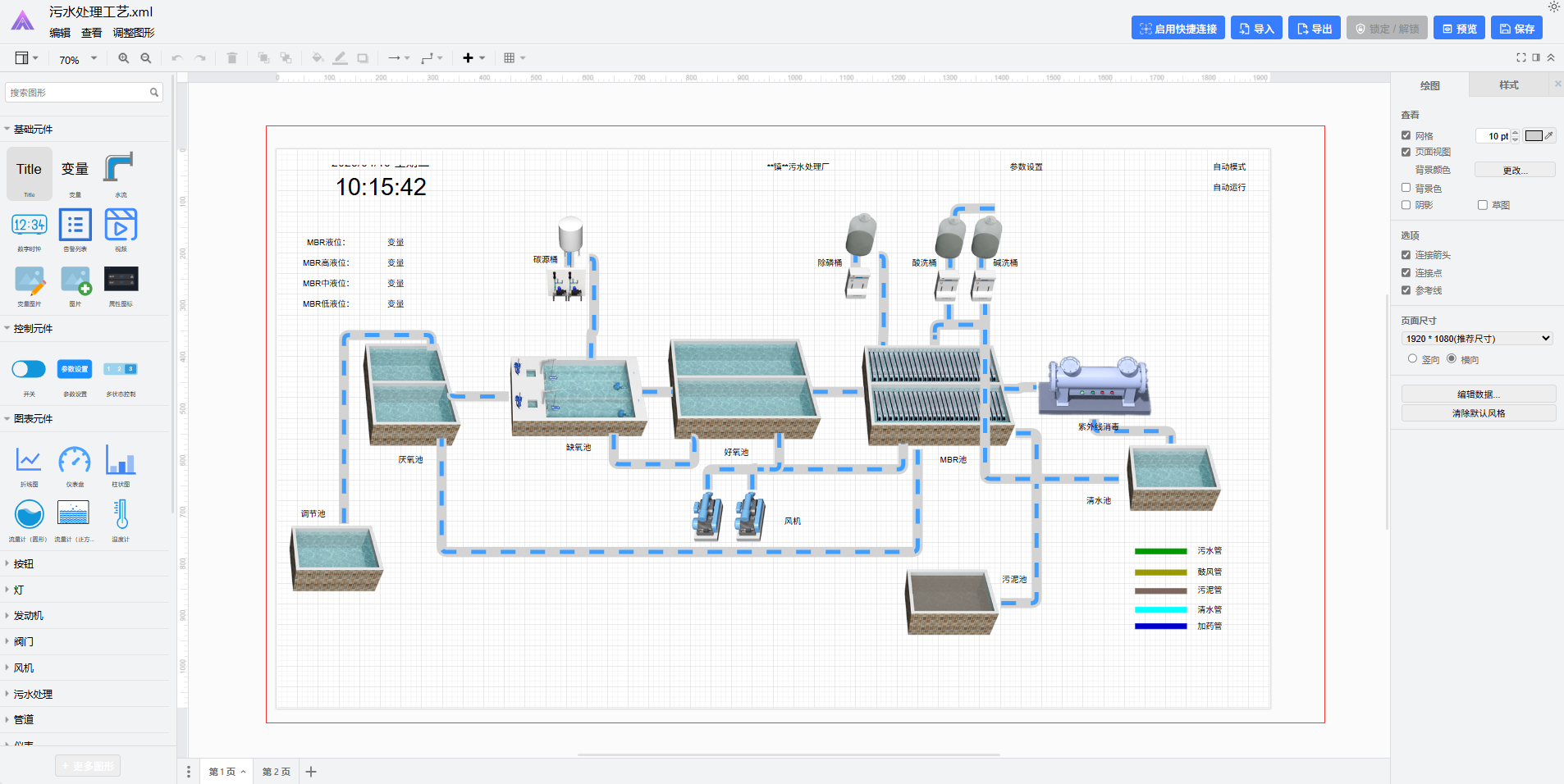The image size is (1564, 784).
Task: Click the grid color swatch
Action: (x=1534, y=136)
